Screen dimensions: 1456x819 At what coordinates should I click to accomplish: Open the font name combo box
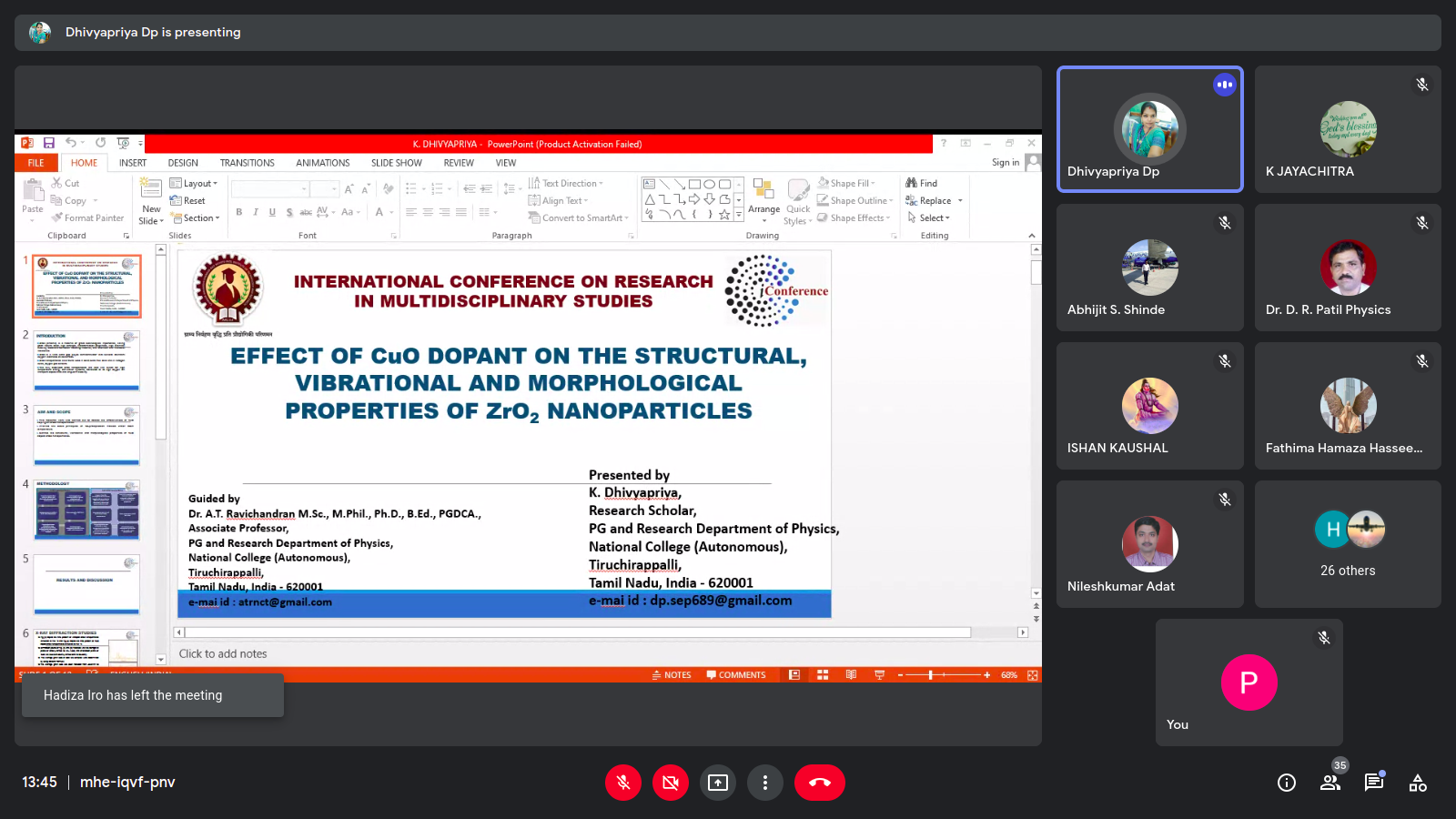pos(269,188)
